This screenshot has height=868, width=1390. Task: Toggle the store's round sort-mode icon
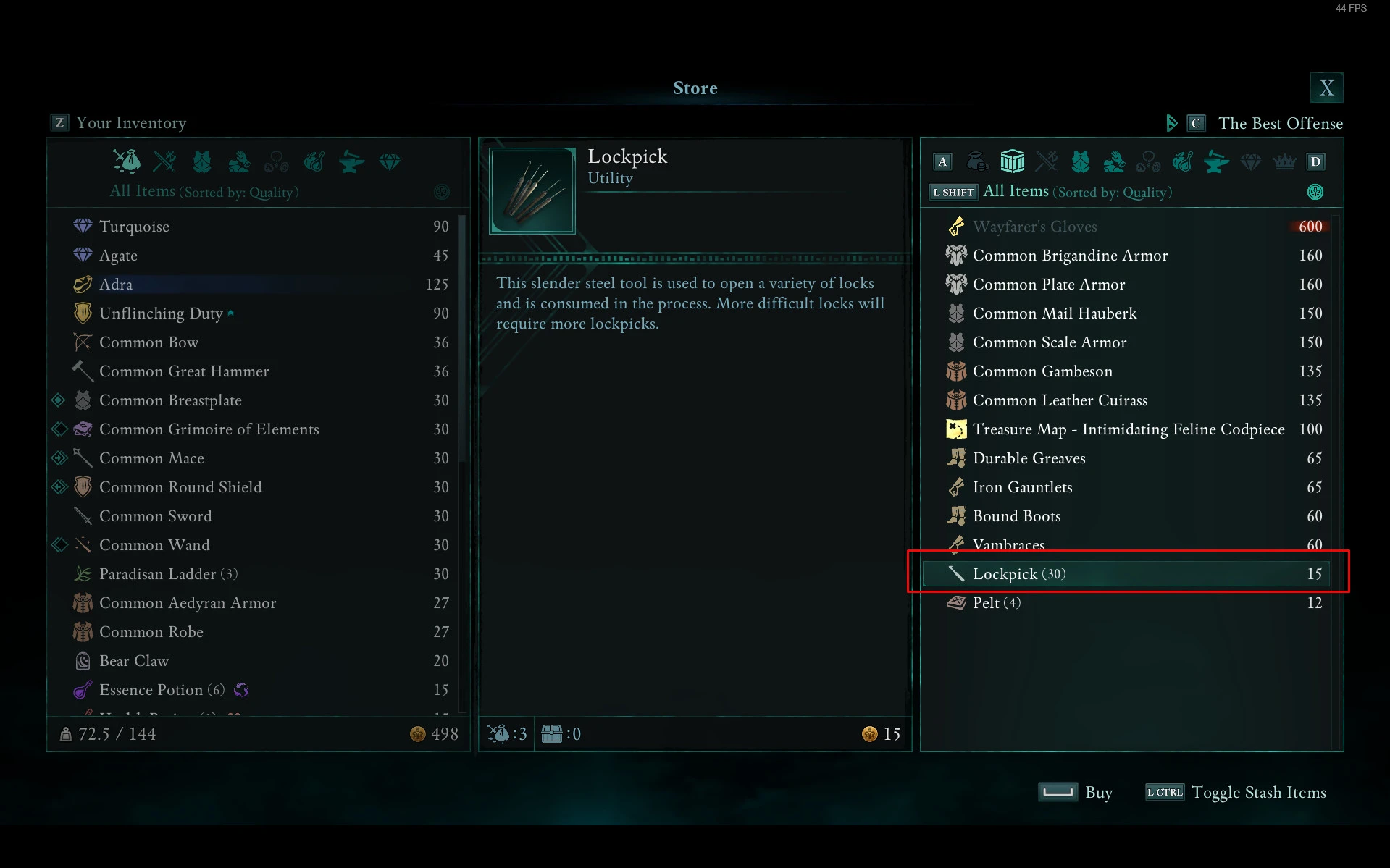pos(1315,192)
